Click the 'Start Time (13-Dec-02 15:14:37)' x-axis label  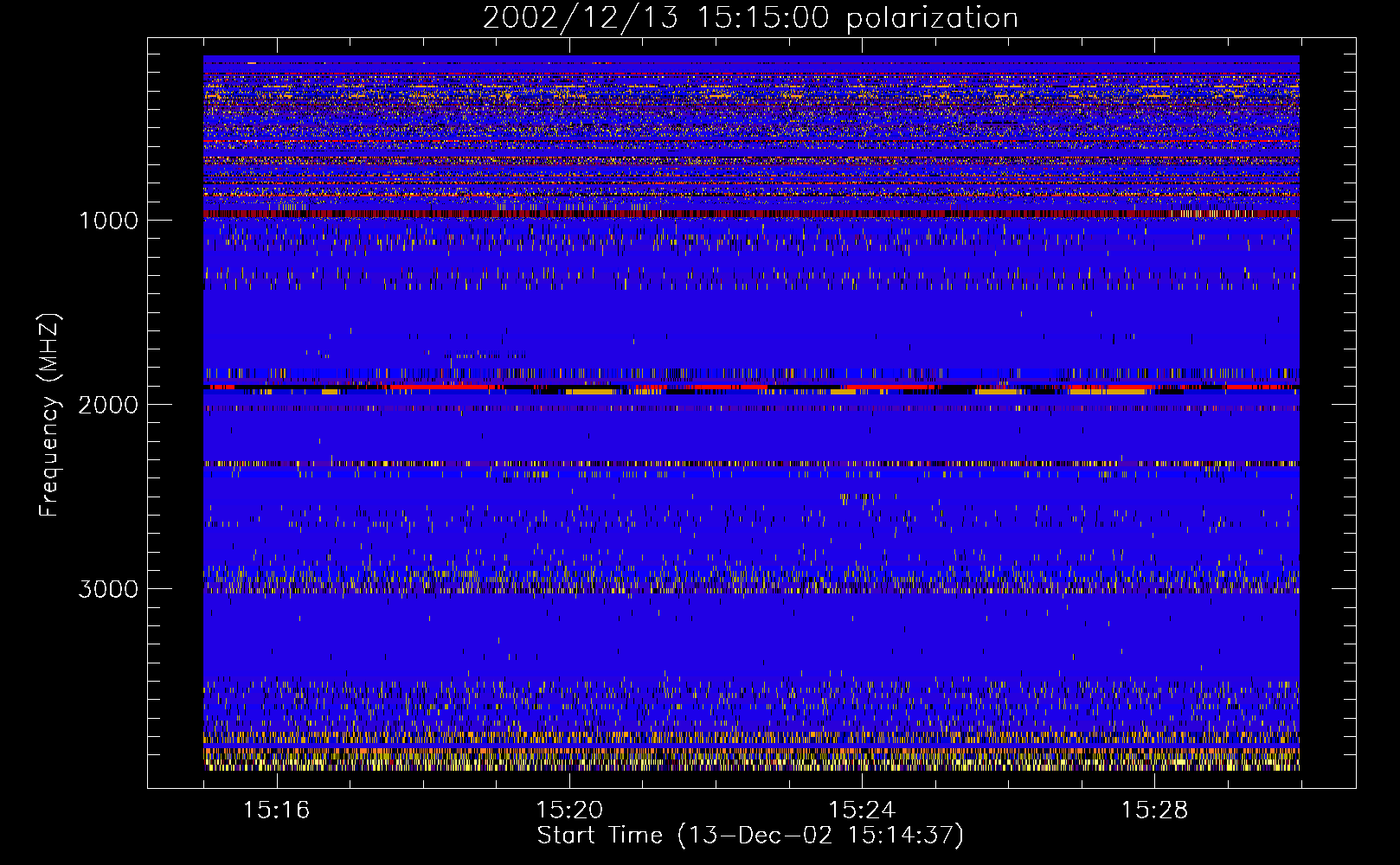(x=750, y=836)
